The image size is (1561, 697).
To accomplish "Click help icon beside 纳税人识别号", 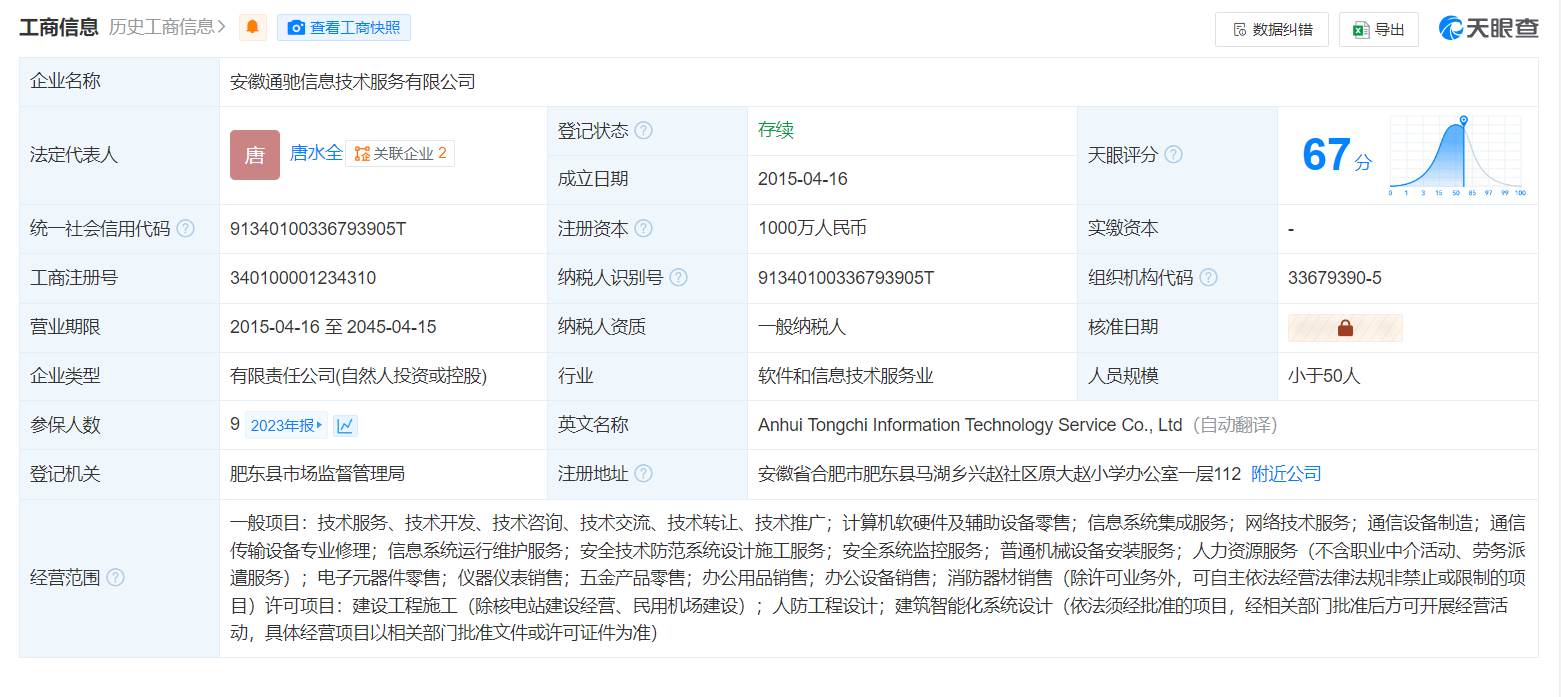I will [678, 277].
